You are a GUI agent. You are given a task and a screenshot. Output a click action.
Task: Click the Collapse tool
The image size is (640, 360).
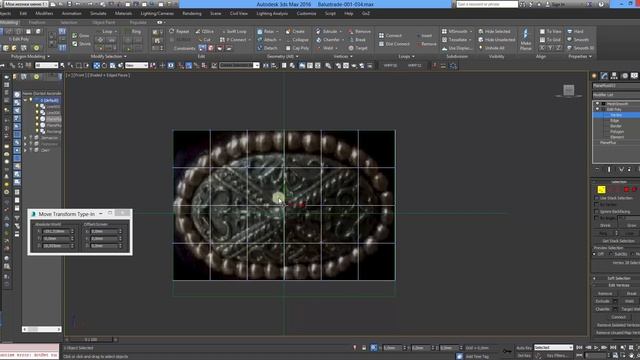(x=297, y=40)
